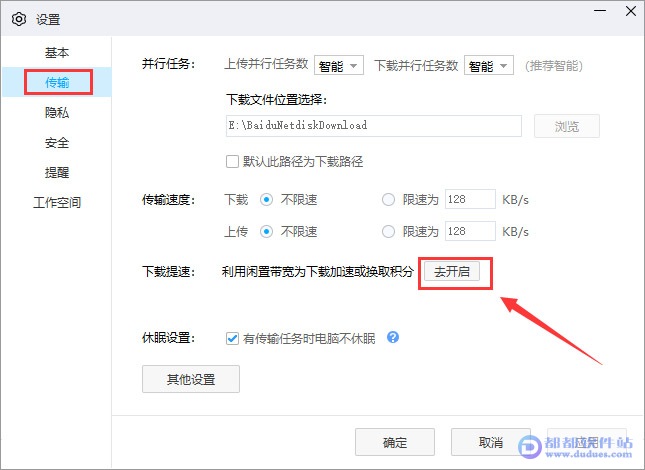Screen dimensions: 645x470
Task: Select 限速为 radio for 下载
Action: (388, 200)
